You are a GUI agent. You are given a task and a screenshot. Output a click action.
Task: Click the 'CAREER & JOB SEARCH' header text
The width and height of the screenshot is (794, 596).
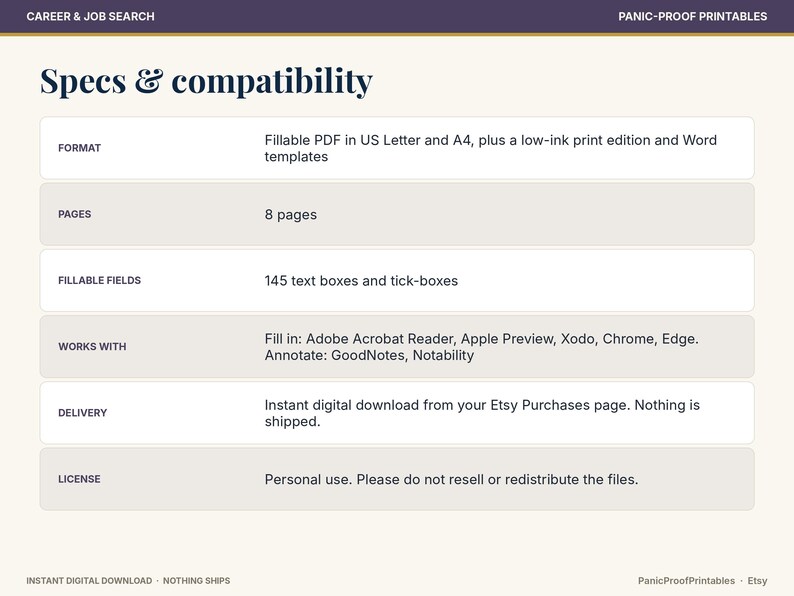pos(91,16)
